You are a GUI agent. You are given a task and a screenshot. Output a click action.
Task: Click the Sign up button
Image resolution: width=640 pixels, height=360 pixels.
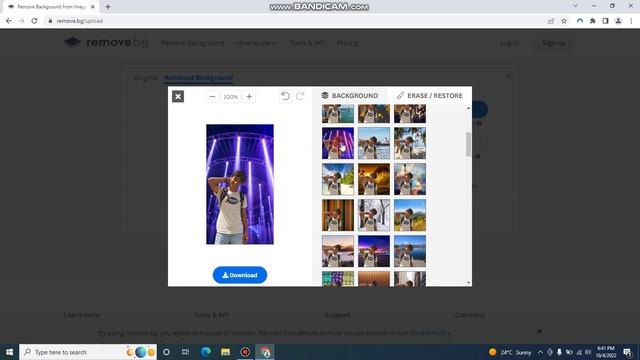[x=553, y=43]
